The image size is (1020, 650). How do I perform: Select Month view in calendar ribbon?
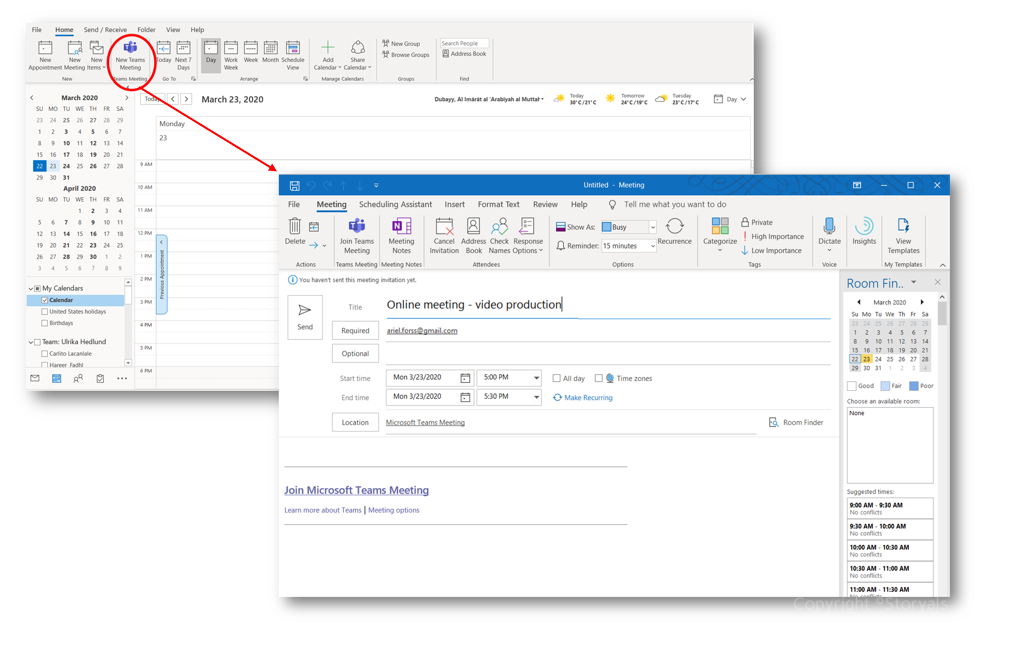point(271,52)
